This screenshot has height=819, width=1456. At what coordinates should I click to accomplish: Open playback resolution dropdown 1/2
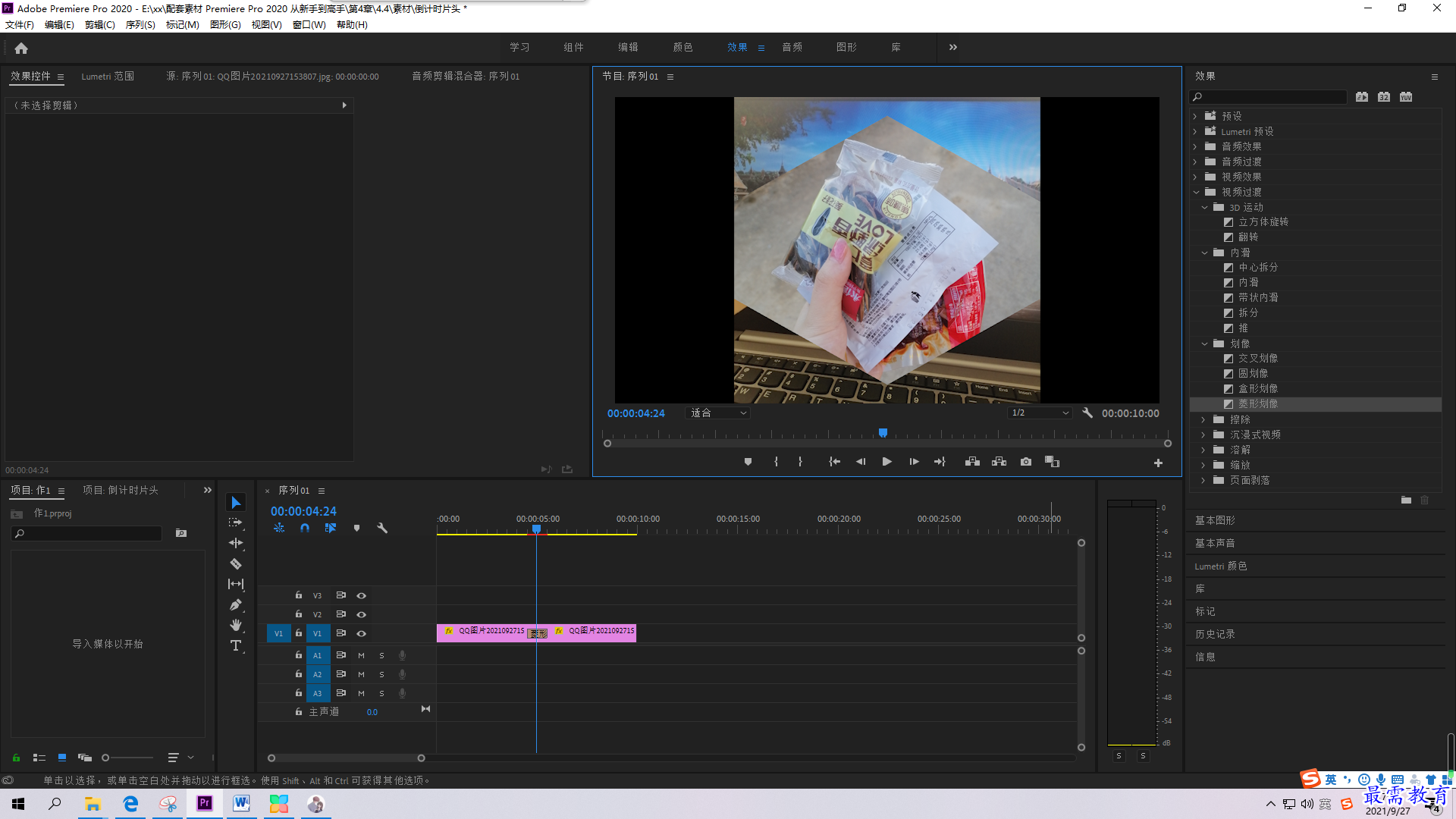(x=1040, y=413)
